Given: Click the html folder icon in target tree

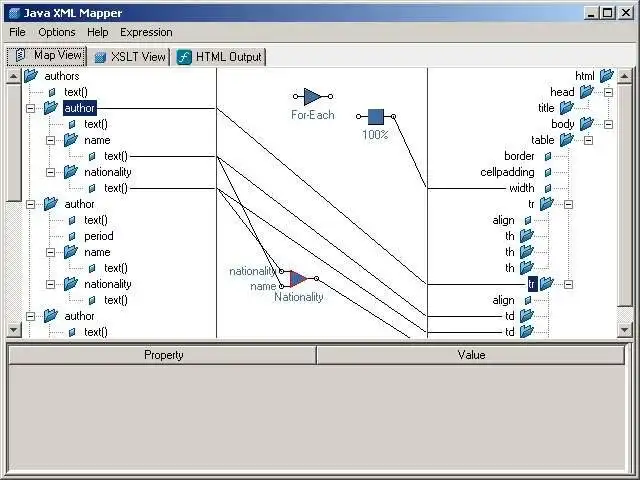Looking at the screenshot, I should pos(607,76).
